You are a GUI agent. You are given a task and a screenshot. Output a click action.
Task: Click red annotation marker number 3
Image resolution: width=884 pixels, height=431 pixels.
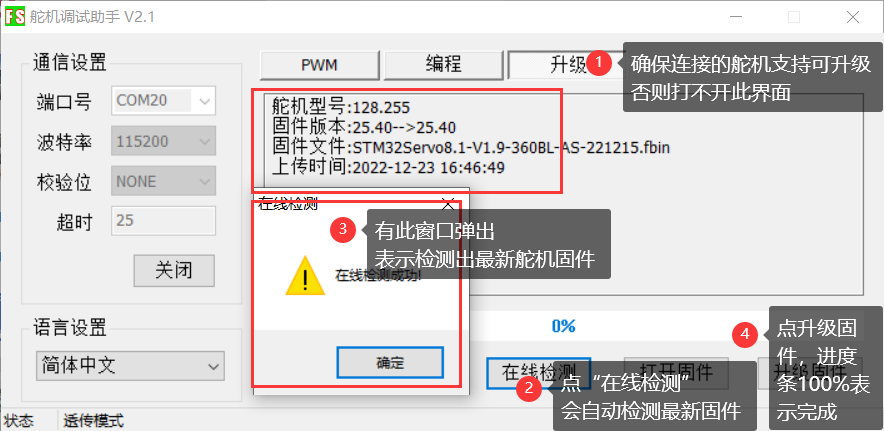coord(343,230)
